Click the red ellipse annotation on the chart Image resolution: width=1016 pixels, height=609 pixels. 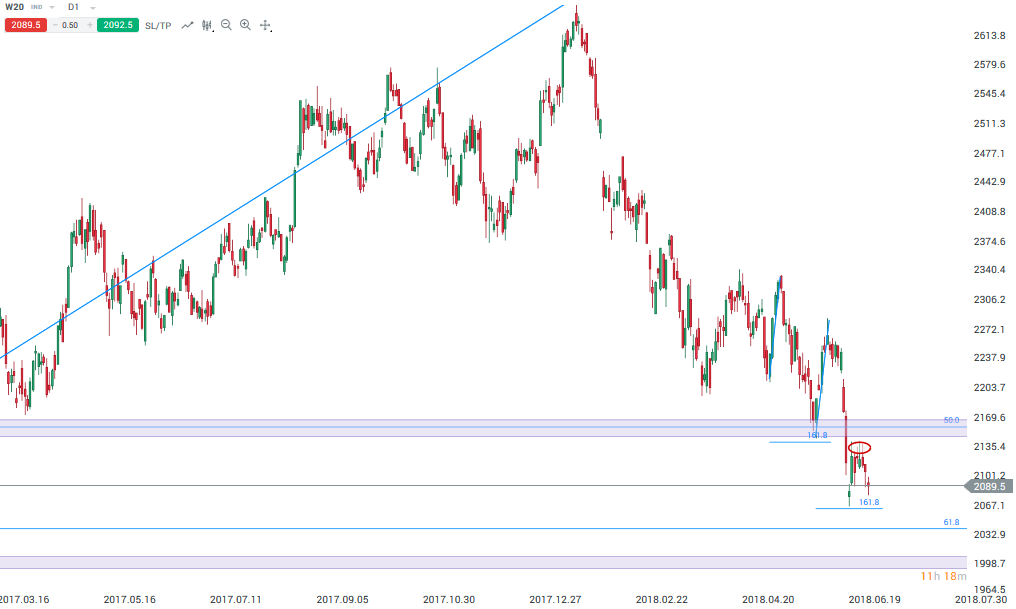pyautogui.click(x=859, y=446)
